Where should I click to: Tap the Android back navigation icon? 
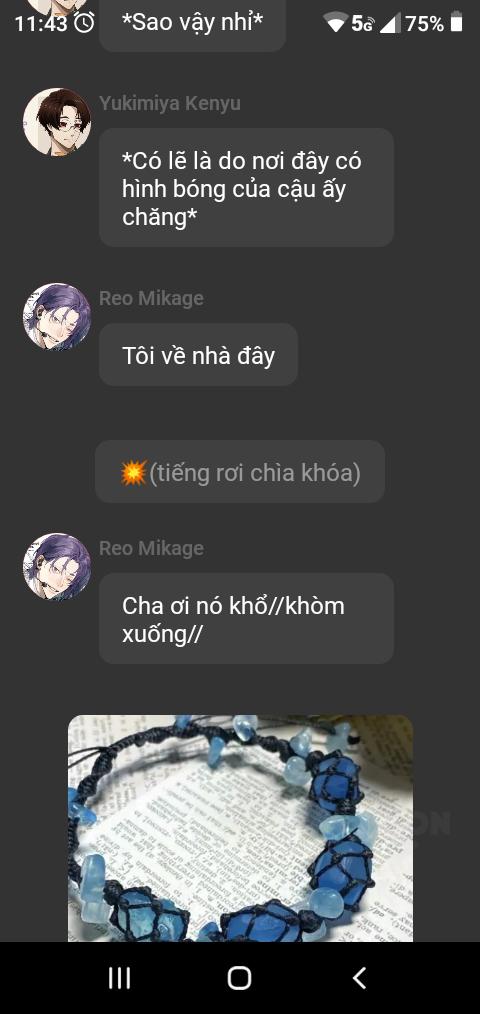[x=360, y=978]
